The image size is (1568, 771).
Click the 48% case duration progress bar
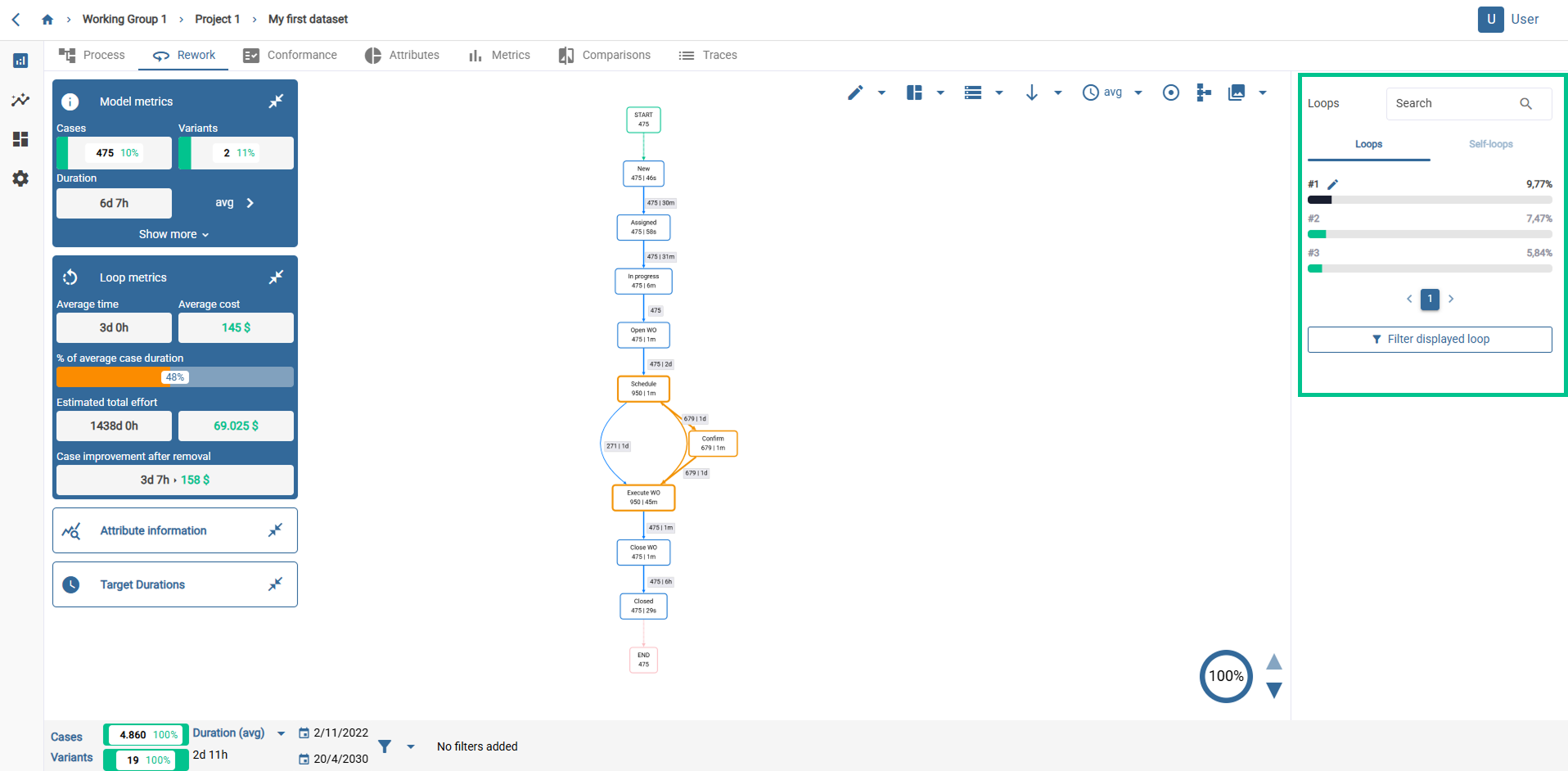coord(174,376)
